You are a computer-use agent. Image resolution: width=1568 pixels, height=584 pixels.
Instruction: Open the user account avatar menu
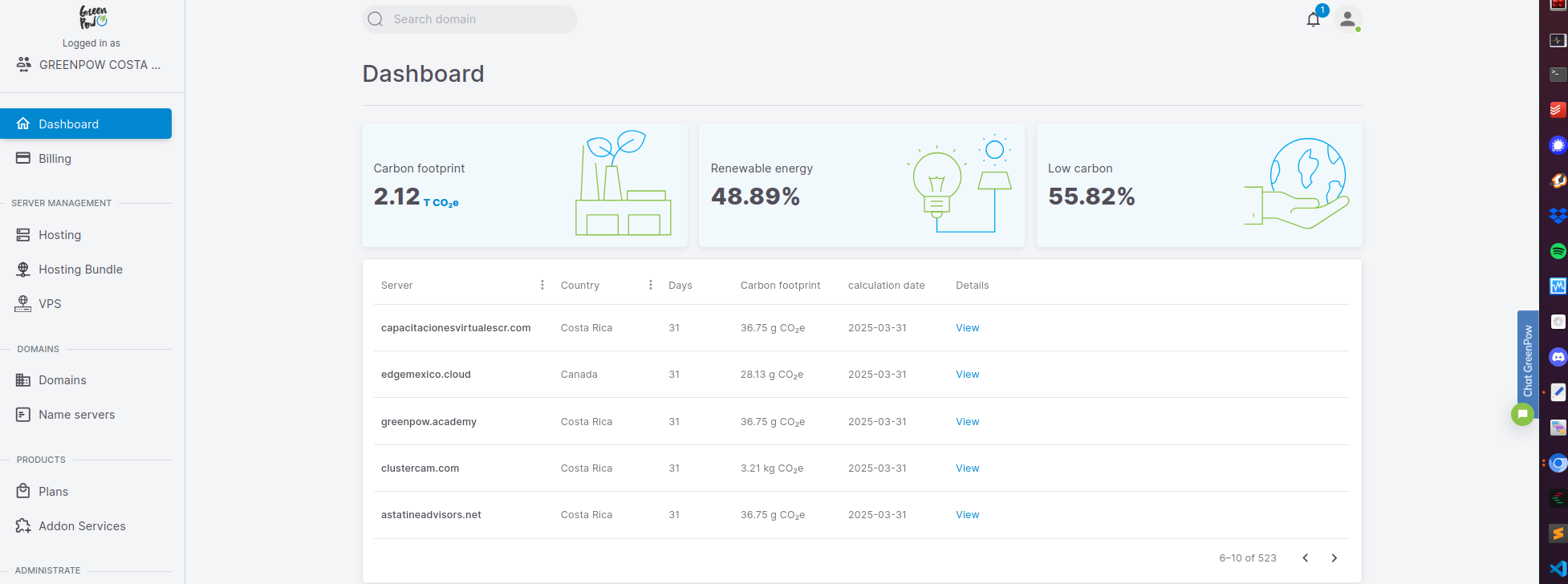click(x=1347, y=19)
